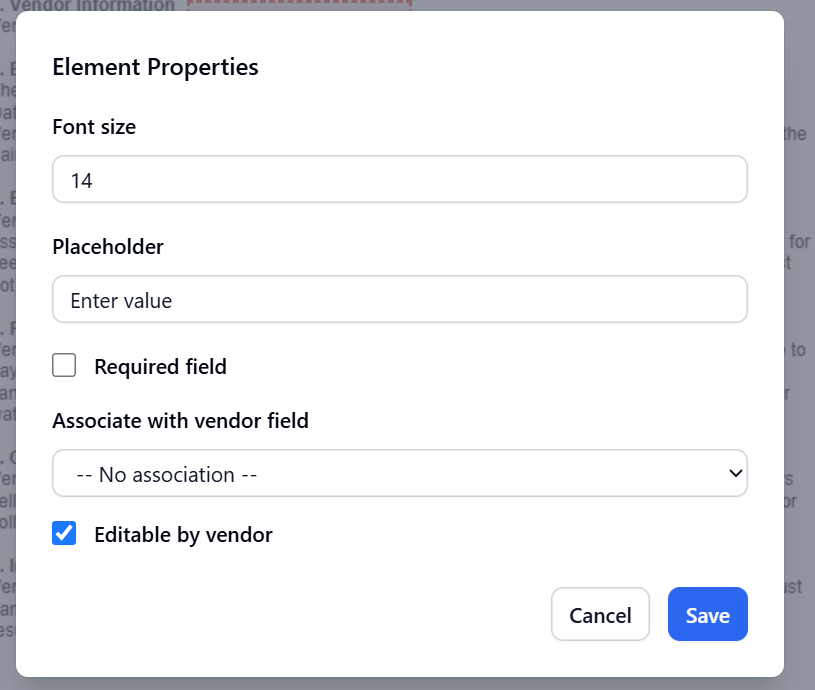The width and height of the screenshot is (815, 690).
Task: Save the element properties
Action: [x=707, y=614]
